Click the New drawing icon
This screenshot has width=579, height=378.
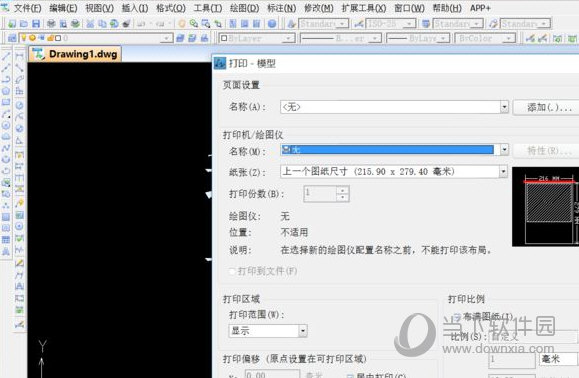click(12, 24)
